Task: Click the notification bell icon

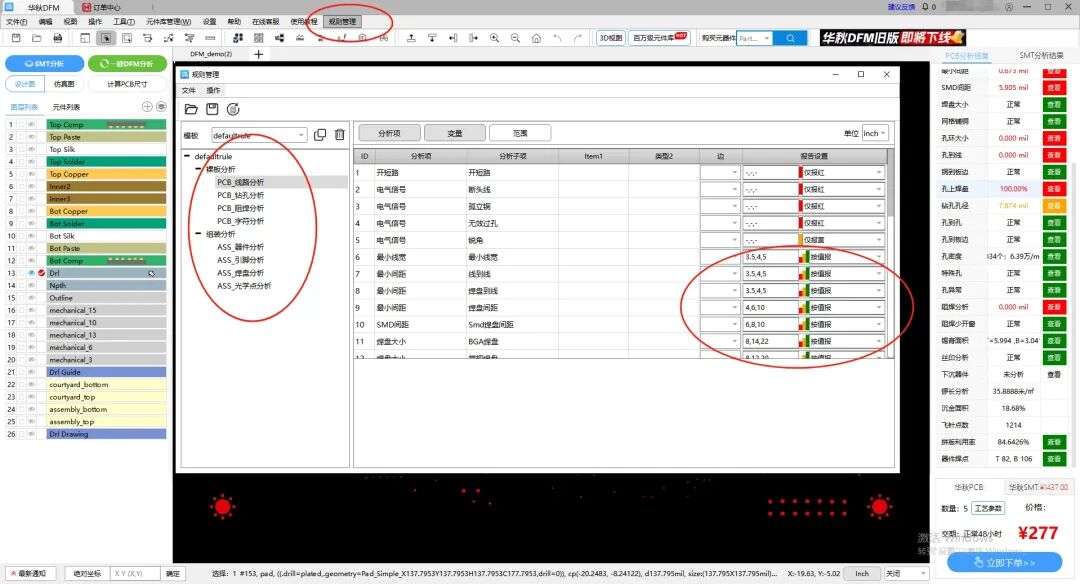Action: [924, 7]
